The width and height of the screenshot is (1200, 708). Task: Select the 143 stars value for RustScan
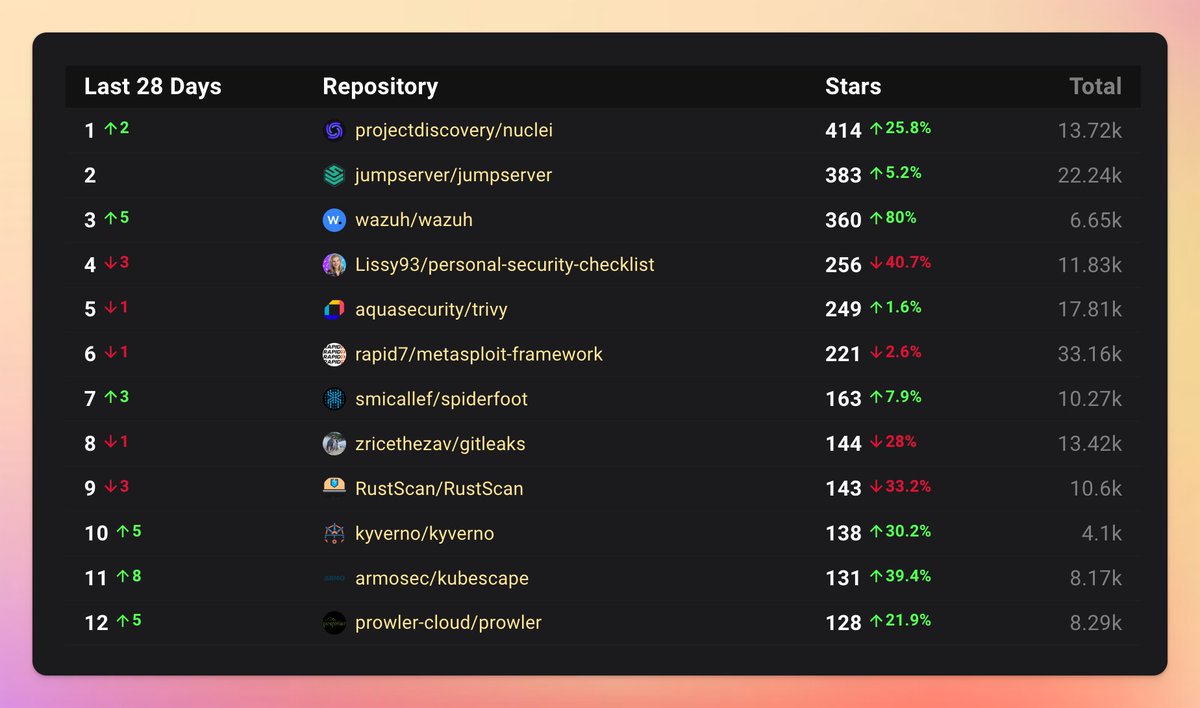pos(843,489)
